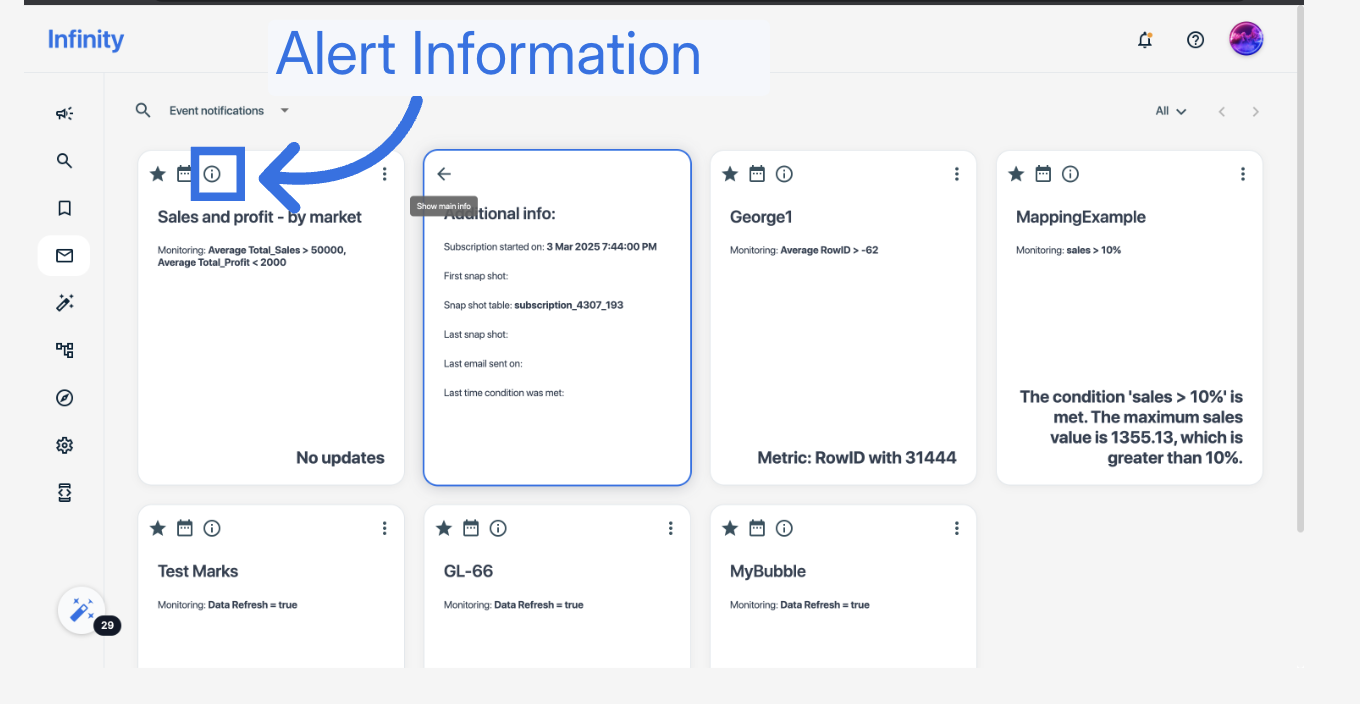Go to next page with right chevron
Screen dimensions: 1360x704
click(1256, 111)
